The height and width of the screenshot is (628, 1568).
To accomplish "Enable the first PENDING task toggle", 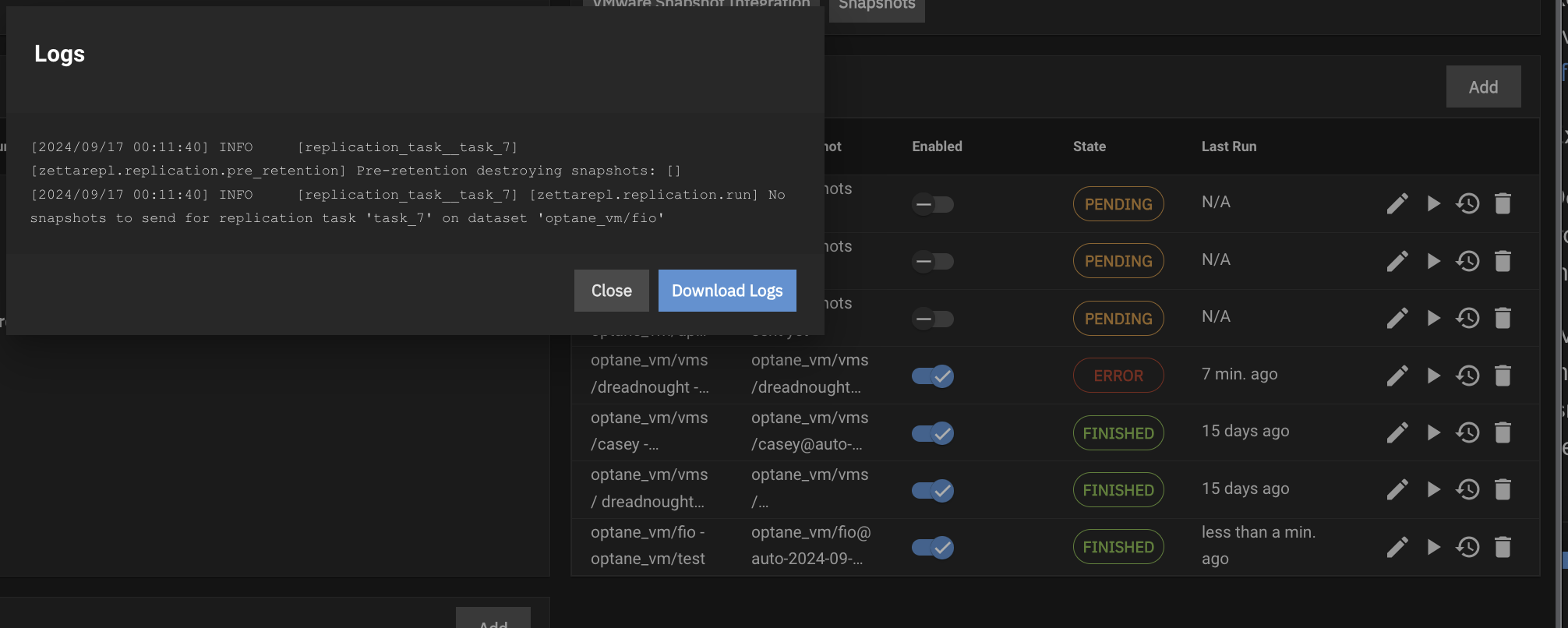I will point(932,204).
